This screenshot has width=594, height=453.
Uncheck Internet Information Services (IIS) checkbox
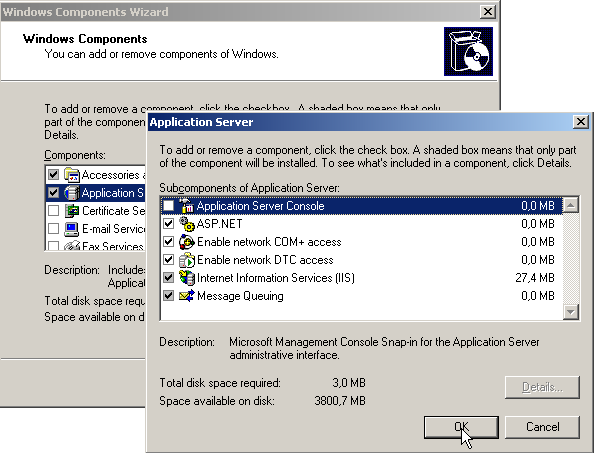tap(168, 278)
